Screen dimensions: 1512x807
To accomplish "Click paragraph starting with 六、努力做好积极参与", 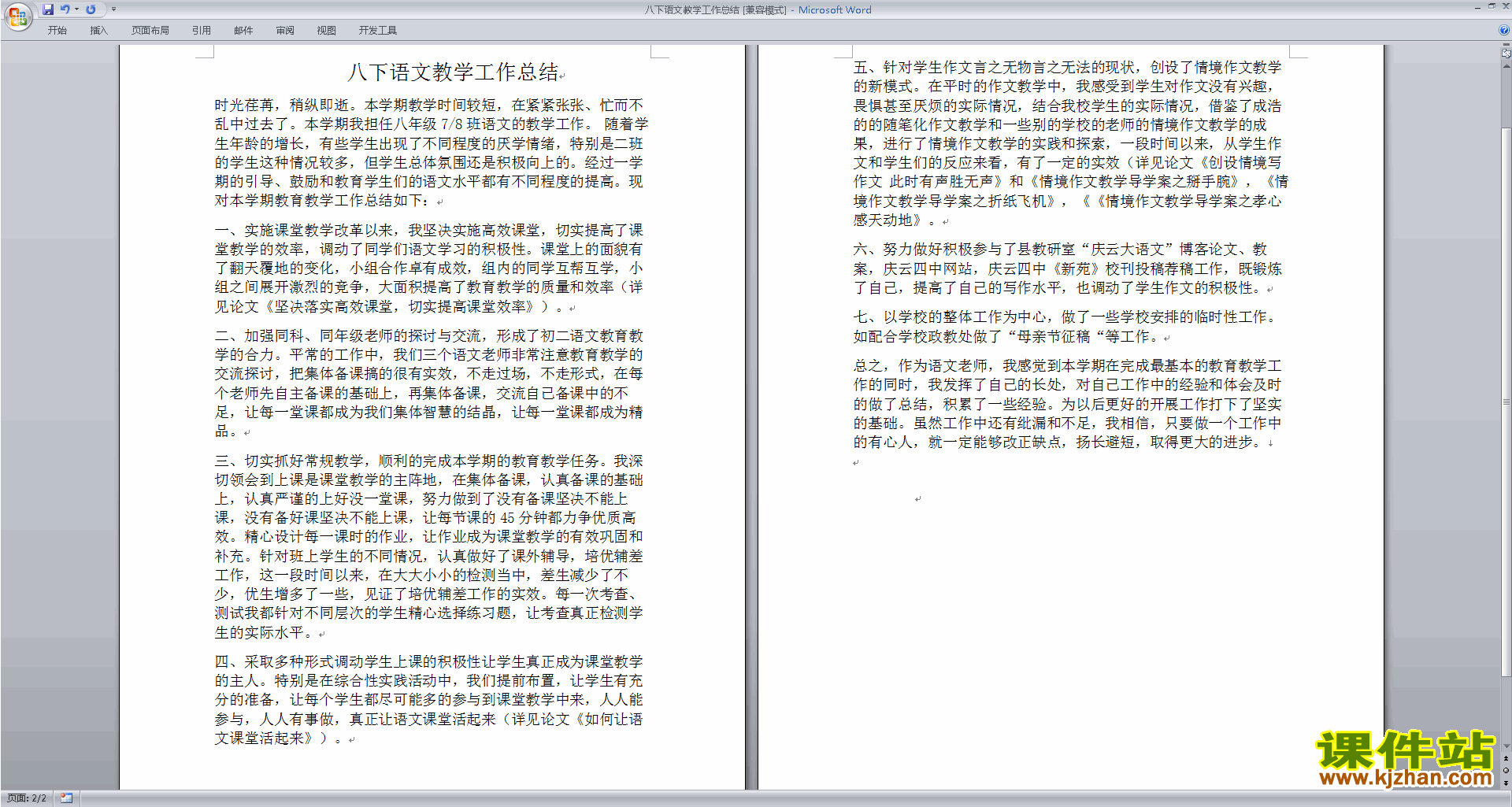I will coord(1068,268).
